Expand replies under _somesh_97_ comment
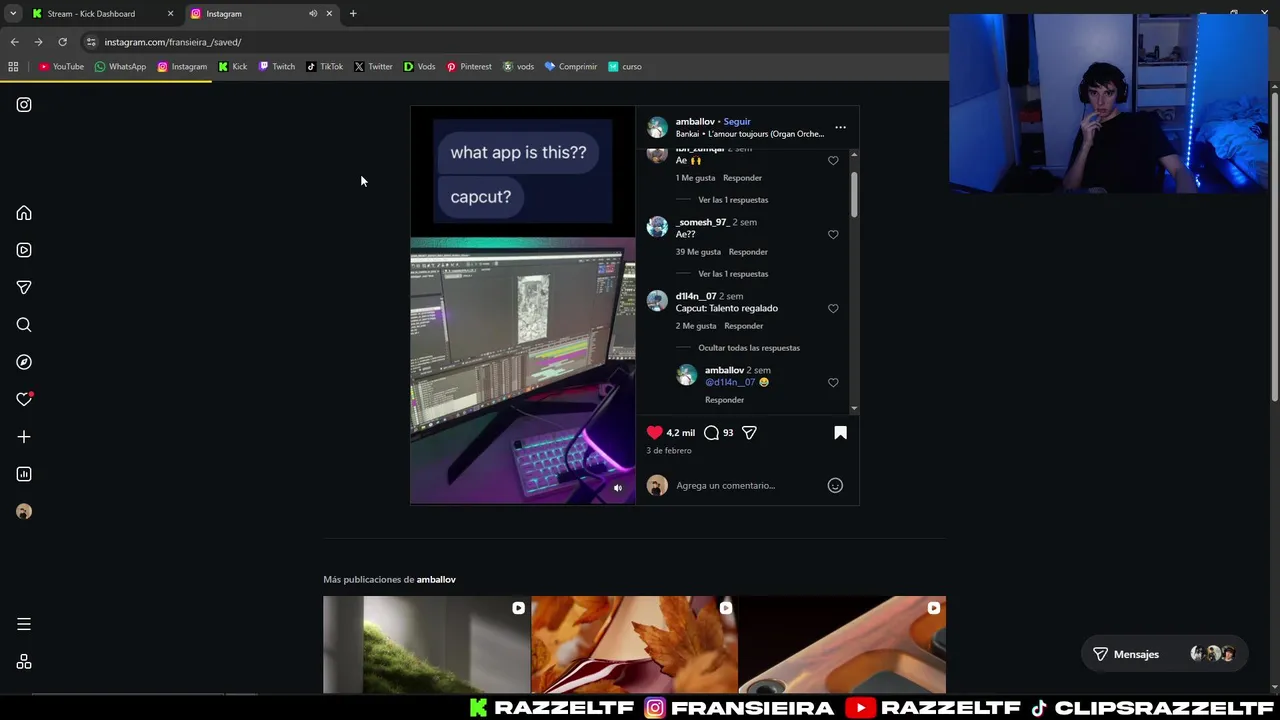Screen dimensions: 1280x720 [x=733, y=274]
